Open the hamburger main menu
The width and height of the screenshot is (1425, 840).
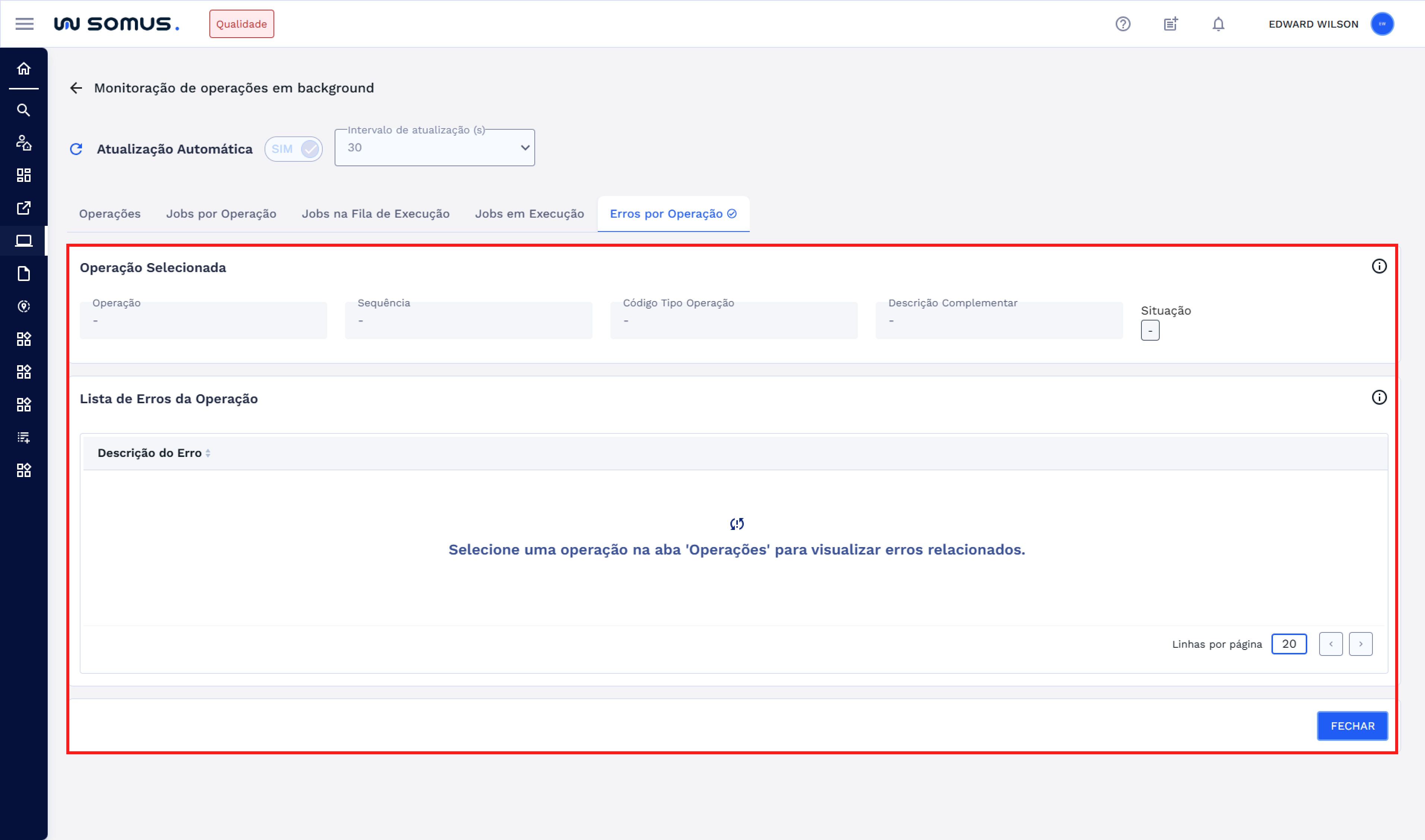[24, 24]
